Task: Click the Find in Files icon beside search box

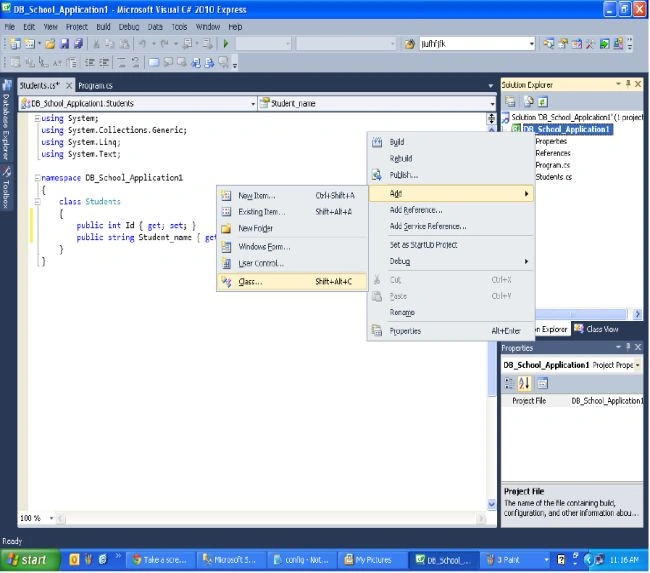Action: (x=410, y=44)
